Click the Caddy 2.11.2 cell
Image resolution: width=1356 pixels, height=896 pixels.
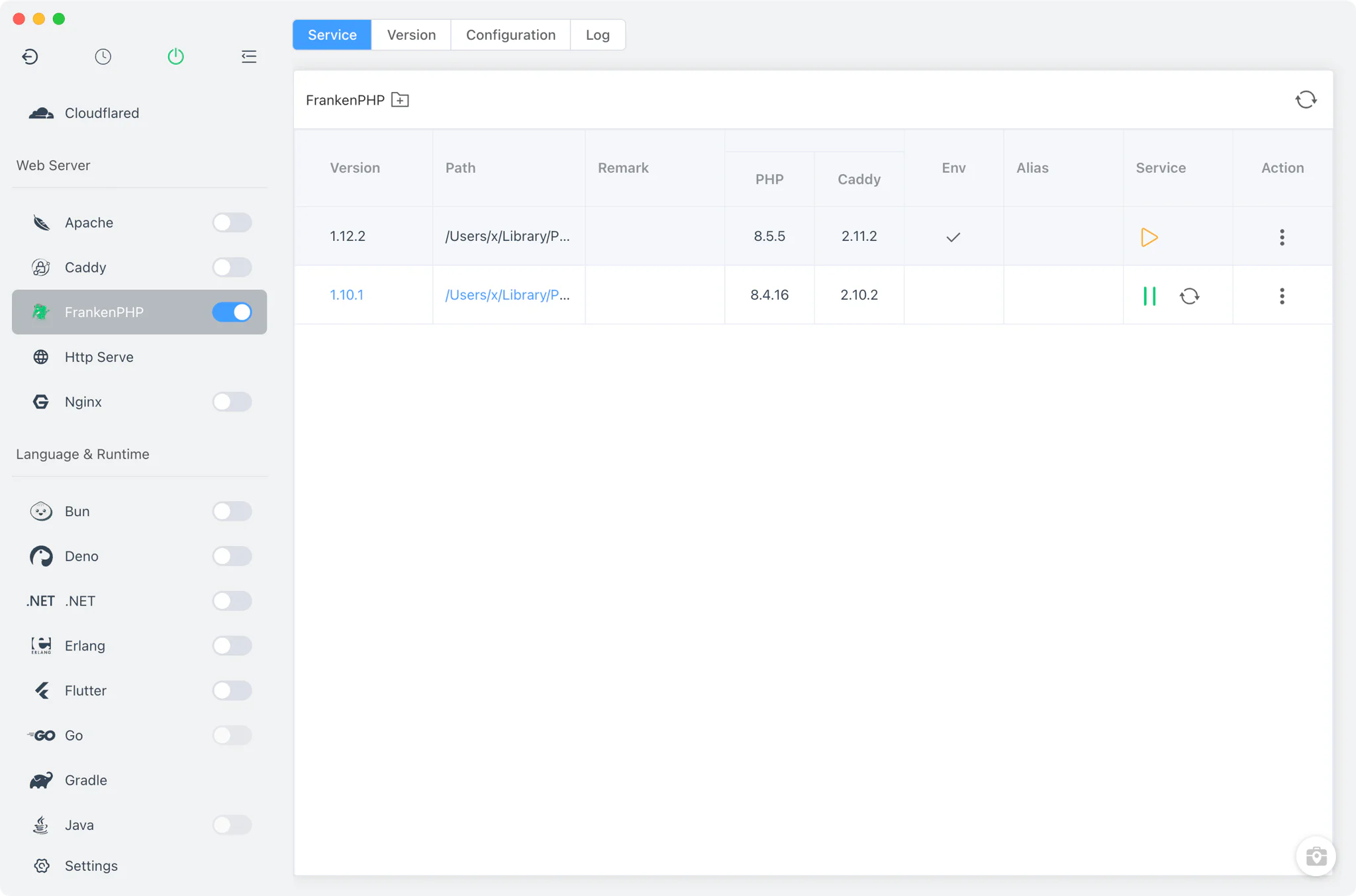[859, 236]
